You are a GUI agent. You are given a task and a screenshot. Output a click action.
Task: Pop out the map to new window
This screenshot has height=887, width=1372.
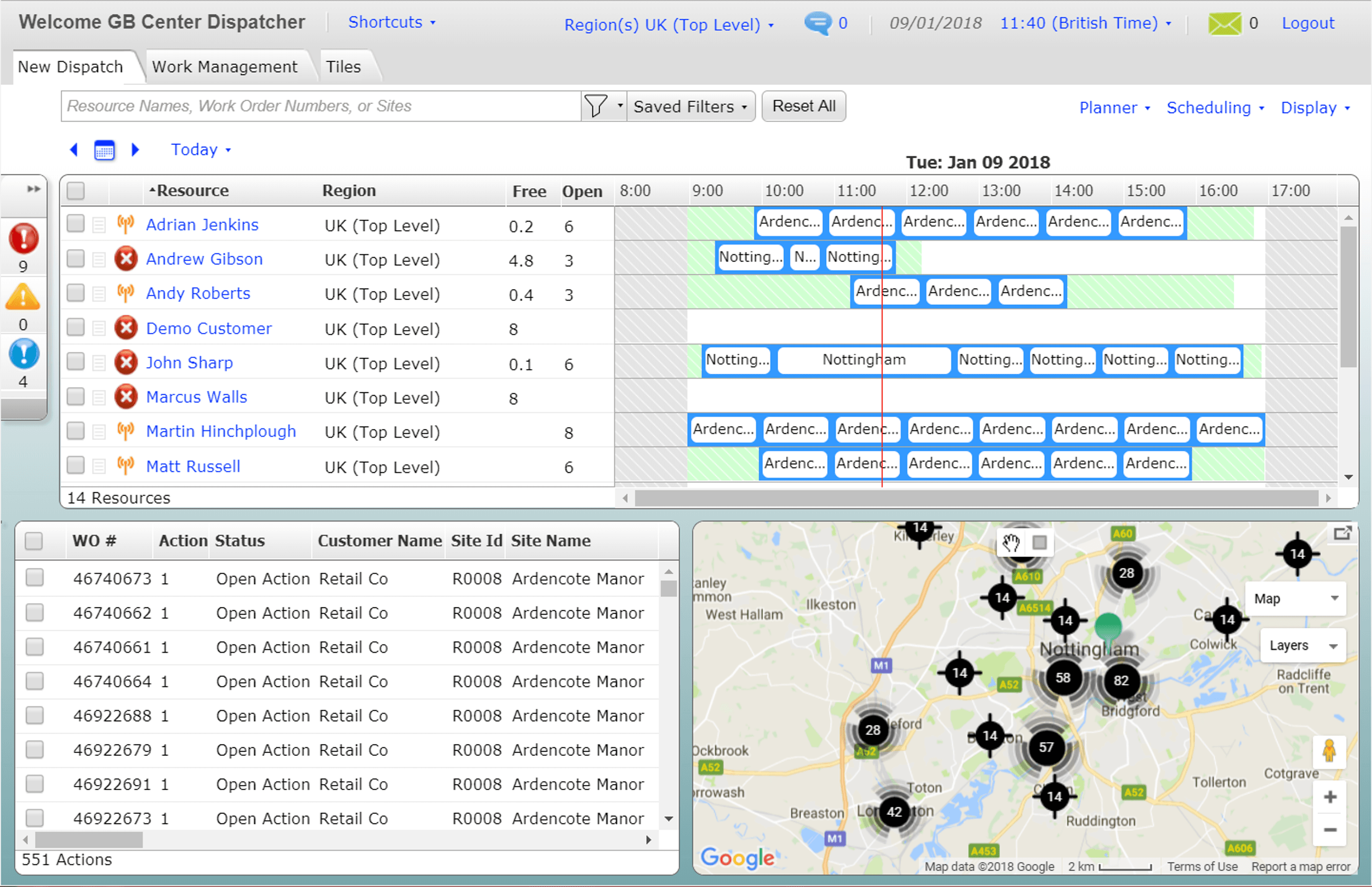click(x=1342, y=533)
